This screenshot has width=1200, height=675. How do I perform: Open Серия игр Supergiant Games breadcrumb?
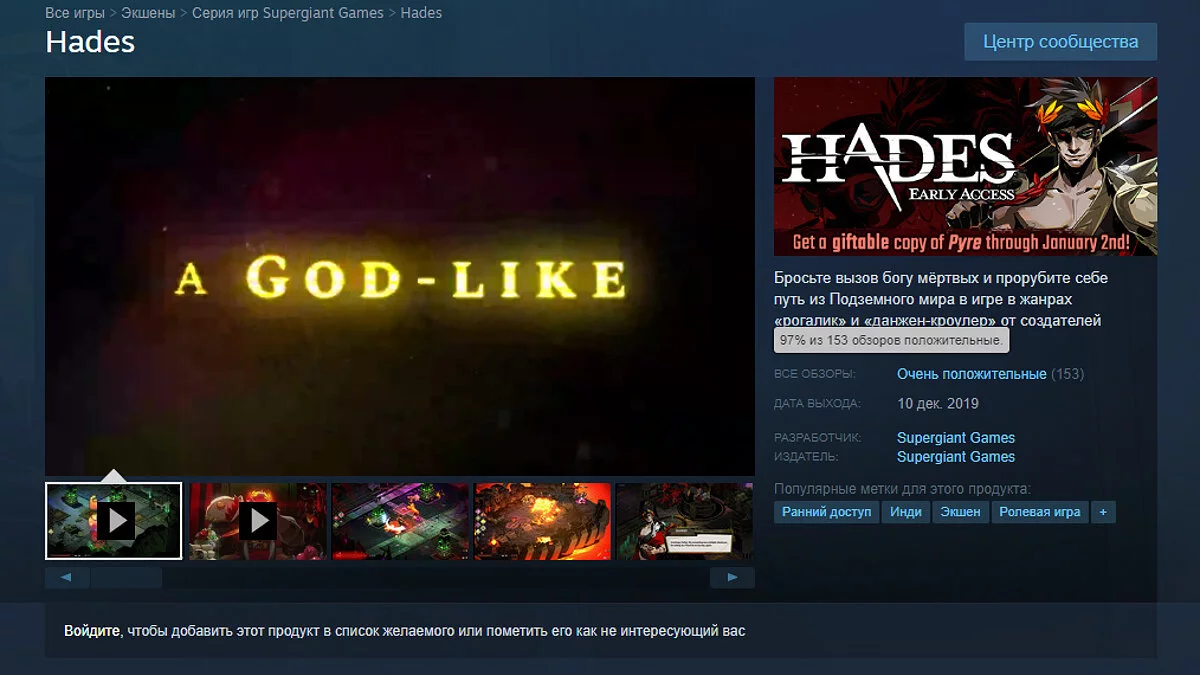(288, 13)
